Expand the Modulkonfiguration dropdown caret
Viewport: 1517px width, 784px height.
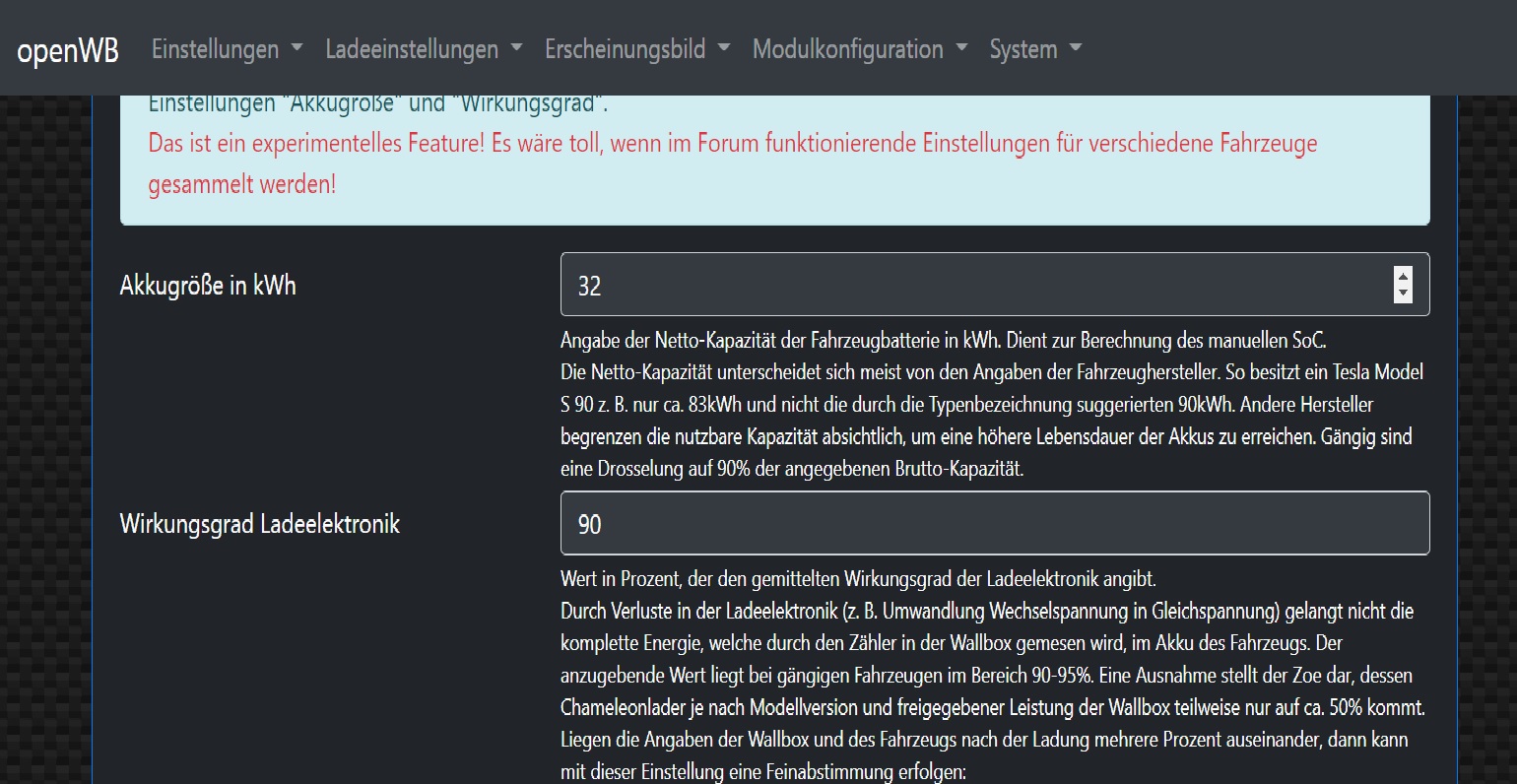pyautogui.click(x=962, y=48)
